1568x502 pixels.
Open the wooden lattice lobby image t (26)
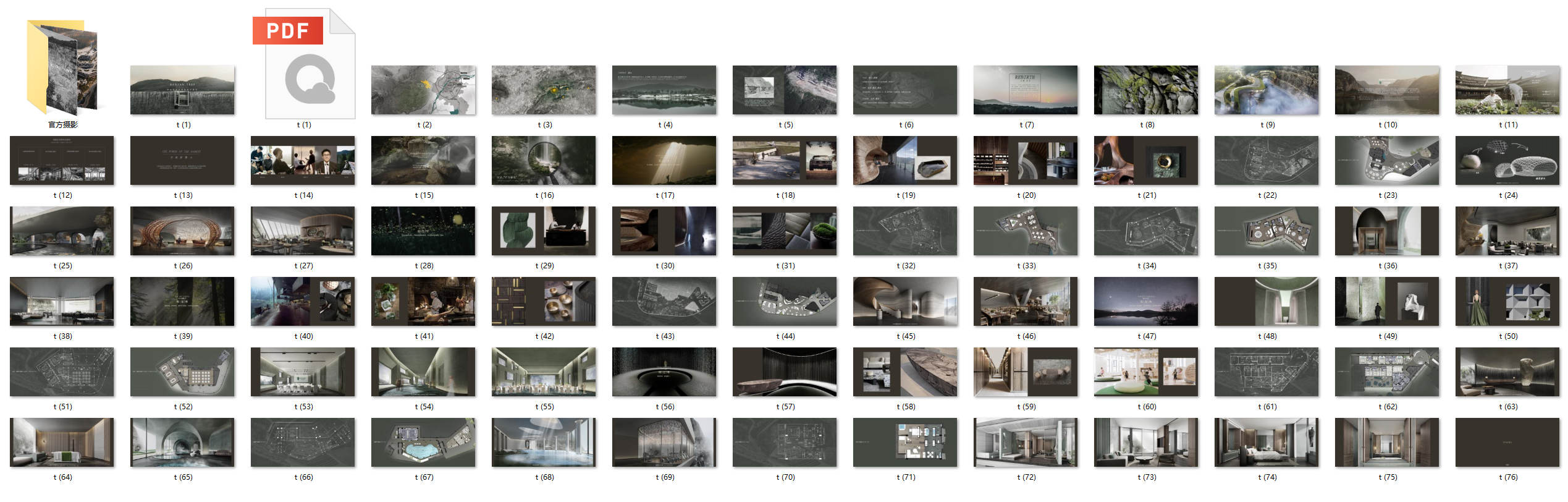182,231
